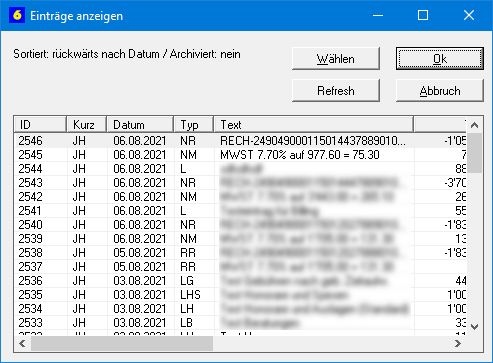Select entry ID 2544
493x363 pixels.
[240, 169]
